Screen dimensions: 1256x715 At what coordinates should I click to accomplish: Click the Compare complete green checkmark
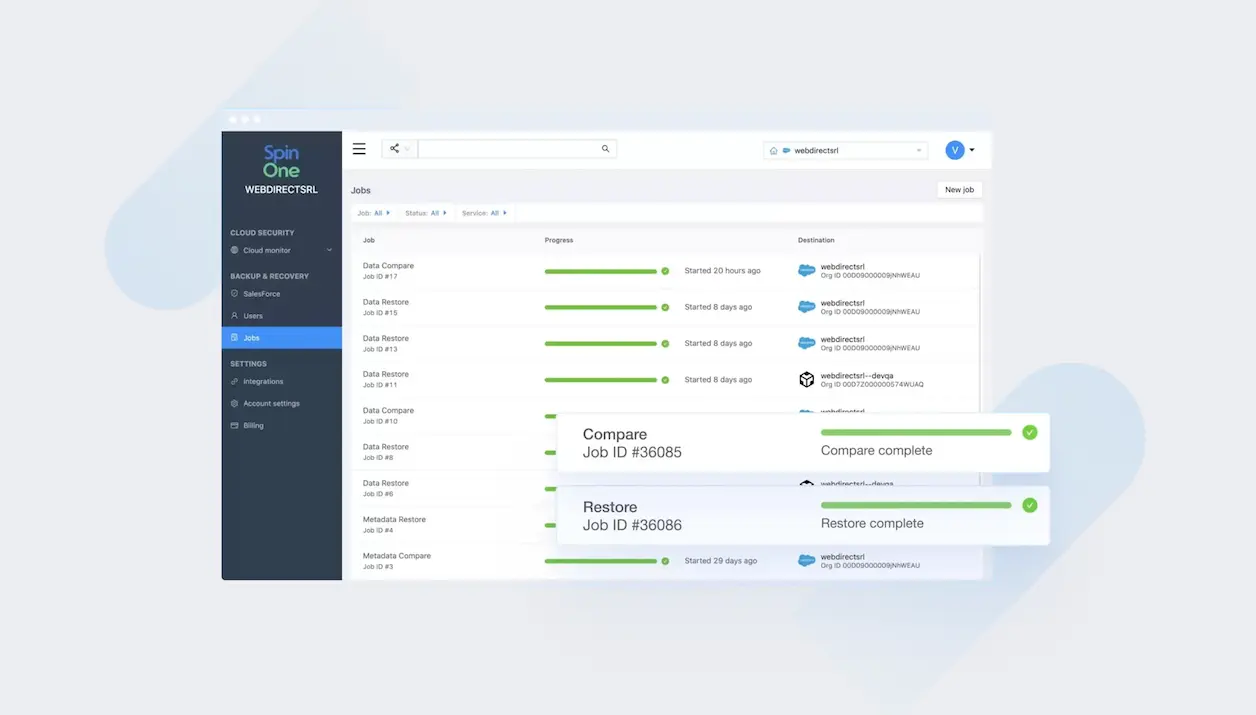[x=1029, y=433]
